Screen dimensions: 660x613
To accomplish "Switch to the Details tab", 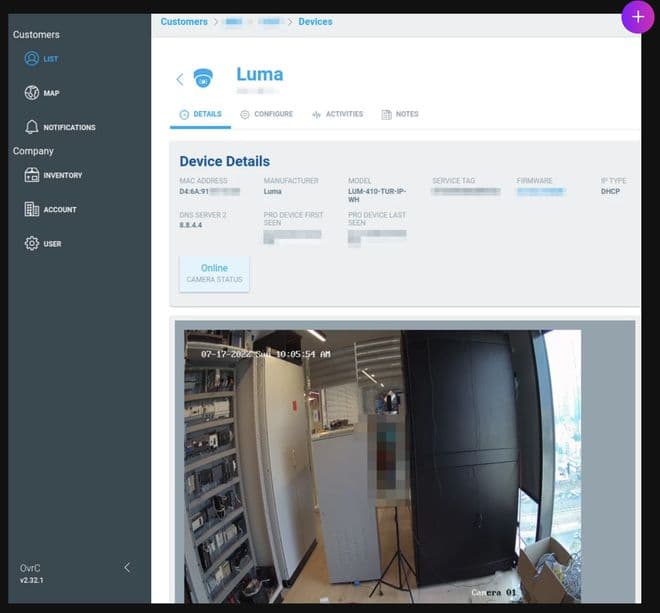I will [200, 115].
